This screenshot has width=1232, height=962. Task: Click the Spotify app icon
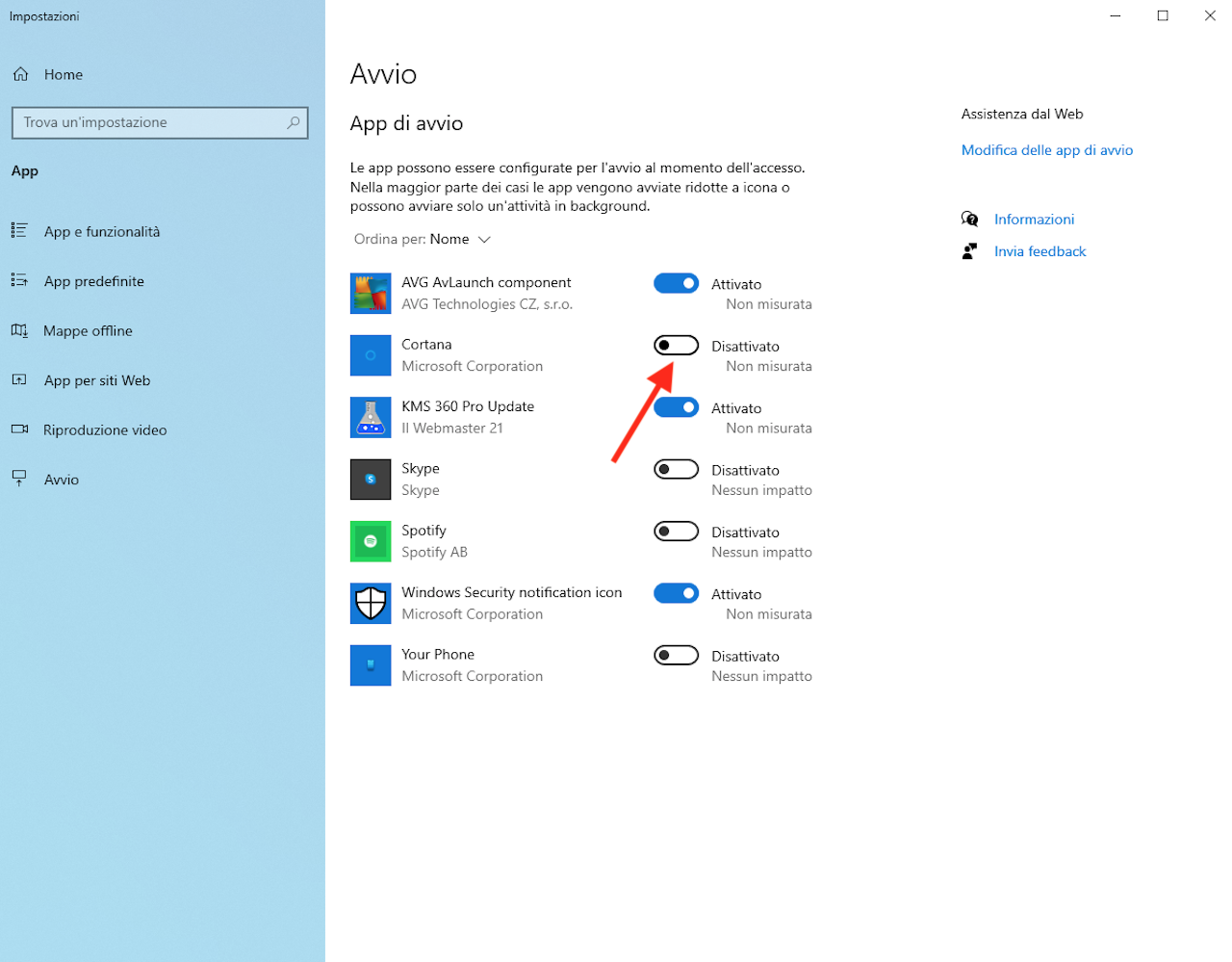[371, 541]
